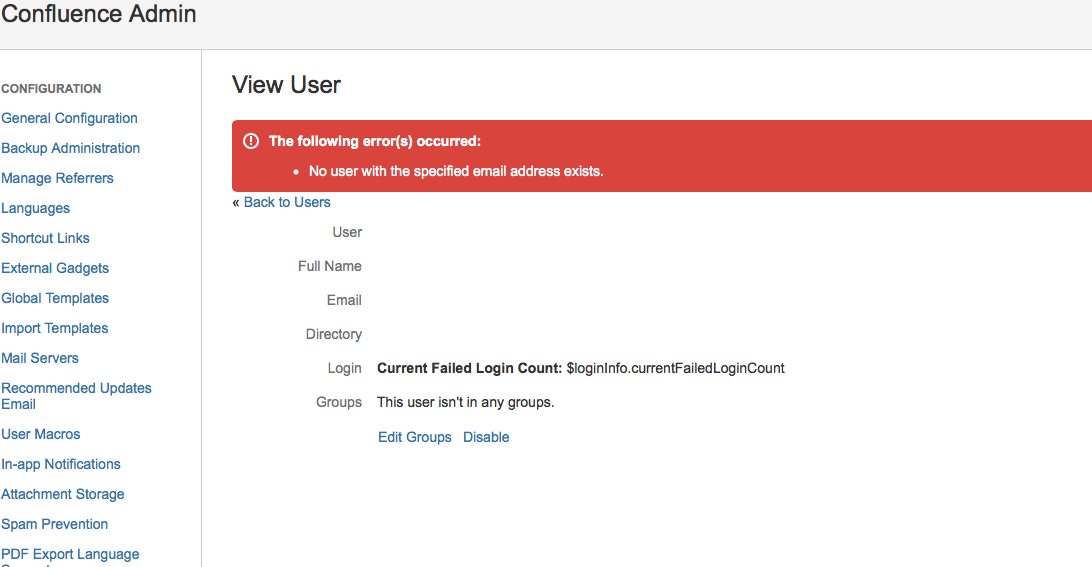Screen dimensions: 1092x567
Task: Click the Login field label
Action: coord(344,368)
